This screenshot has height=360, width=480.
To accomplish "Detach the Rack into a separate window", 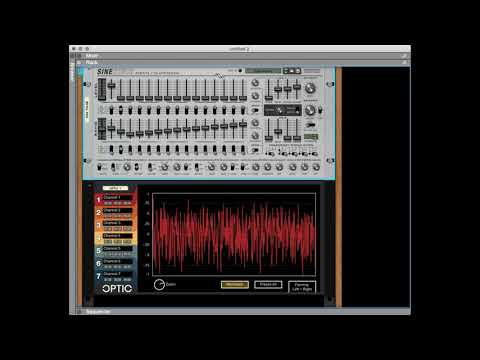I will coord(404,62).
